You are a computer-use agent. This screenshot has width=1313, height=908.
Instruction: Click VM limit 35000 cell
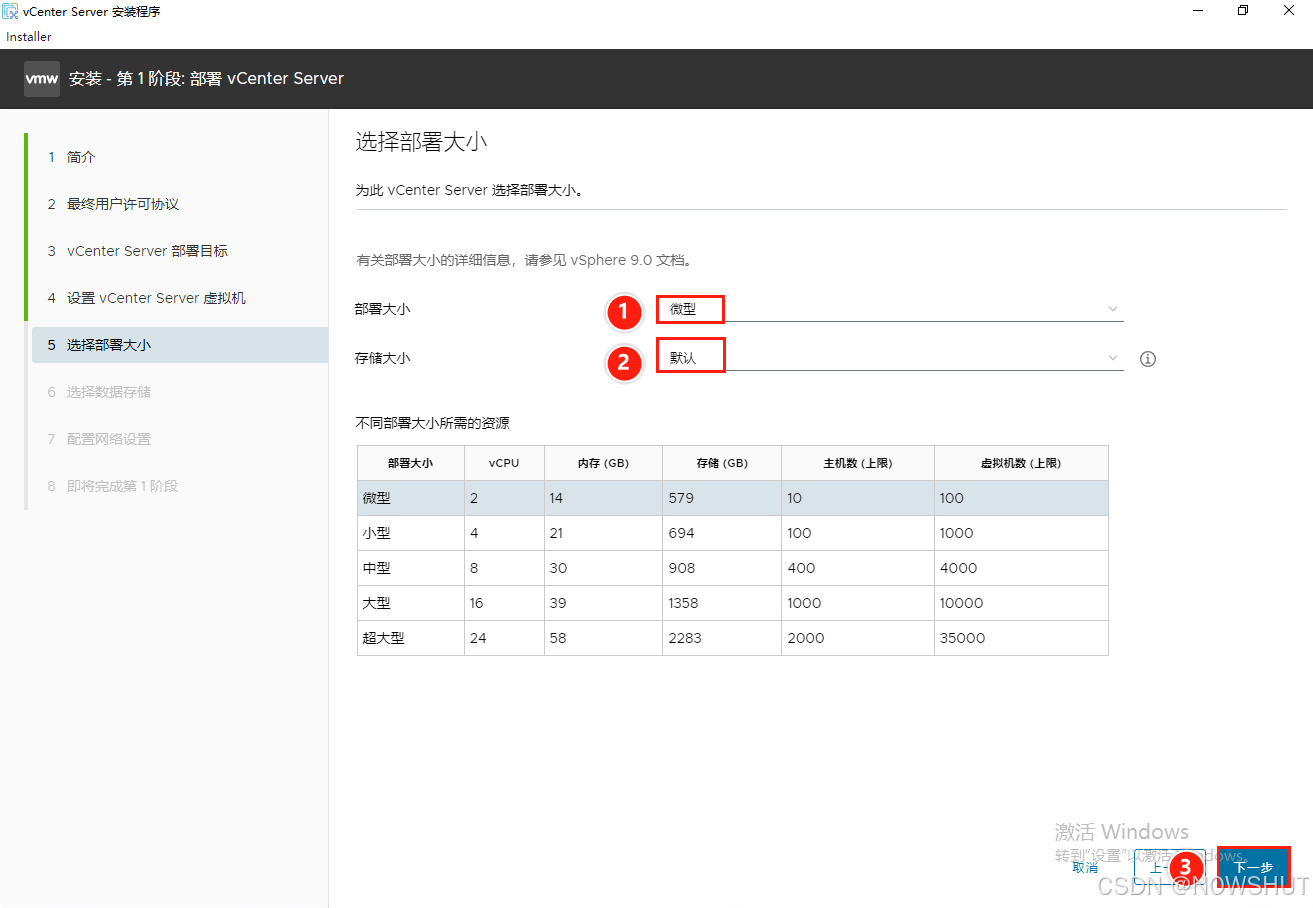(x=1021, y=638)
